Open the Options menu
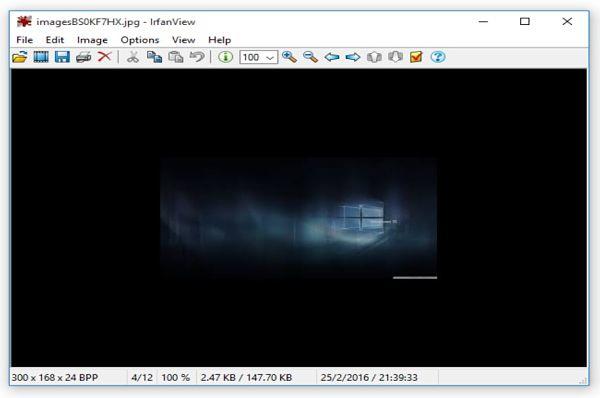Image resolution: width=600 pixels, height=398 pixels. pyautogui.click(x=140, y=40)
